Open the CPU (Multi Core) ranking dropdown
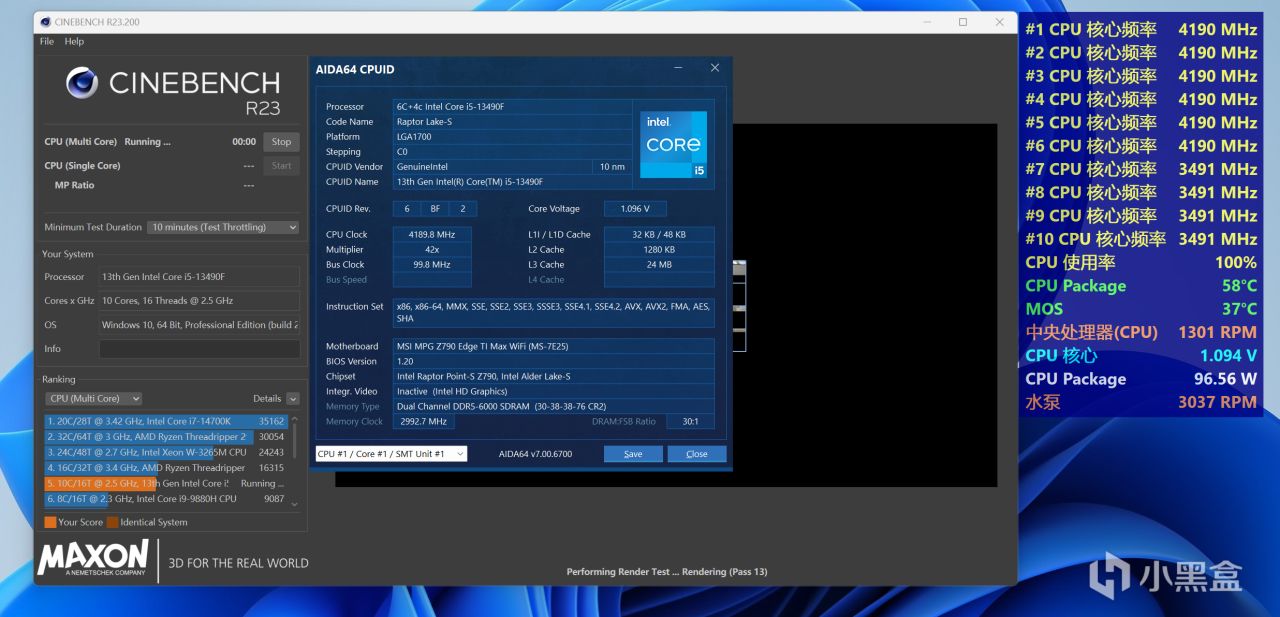This screenshot has width=1280, height=617. [93, 398]
